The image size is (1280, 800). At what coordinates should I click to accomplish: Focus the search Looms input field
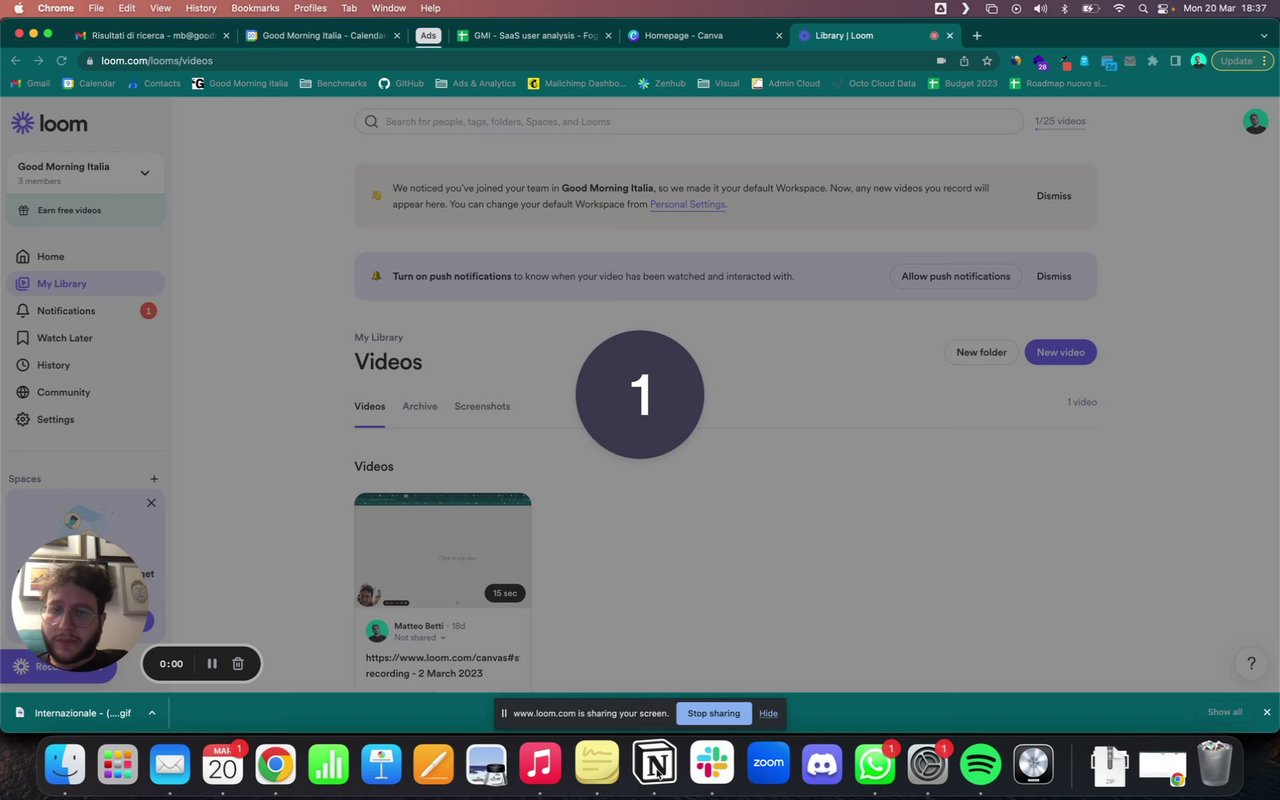[688, 122]
